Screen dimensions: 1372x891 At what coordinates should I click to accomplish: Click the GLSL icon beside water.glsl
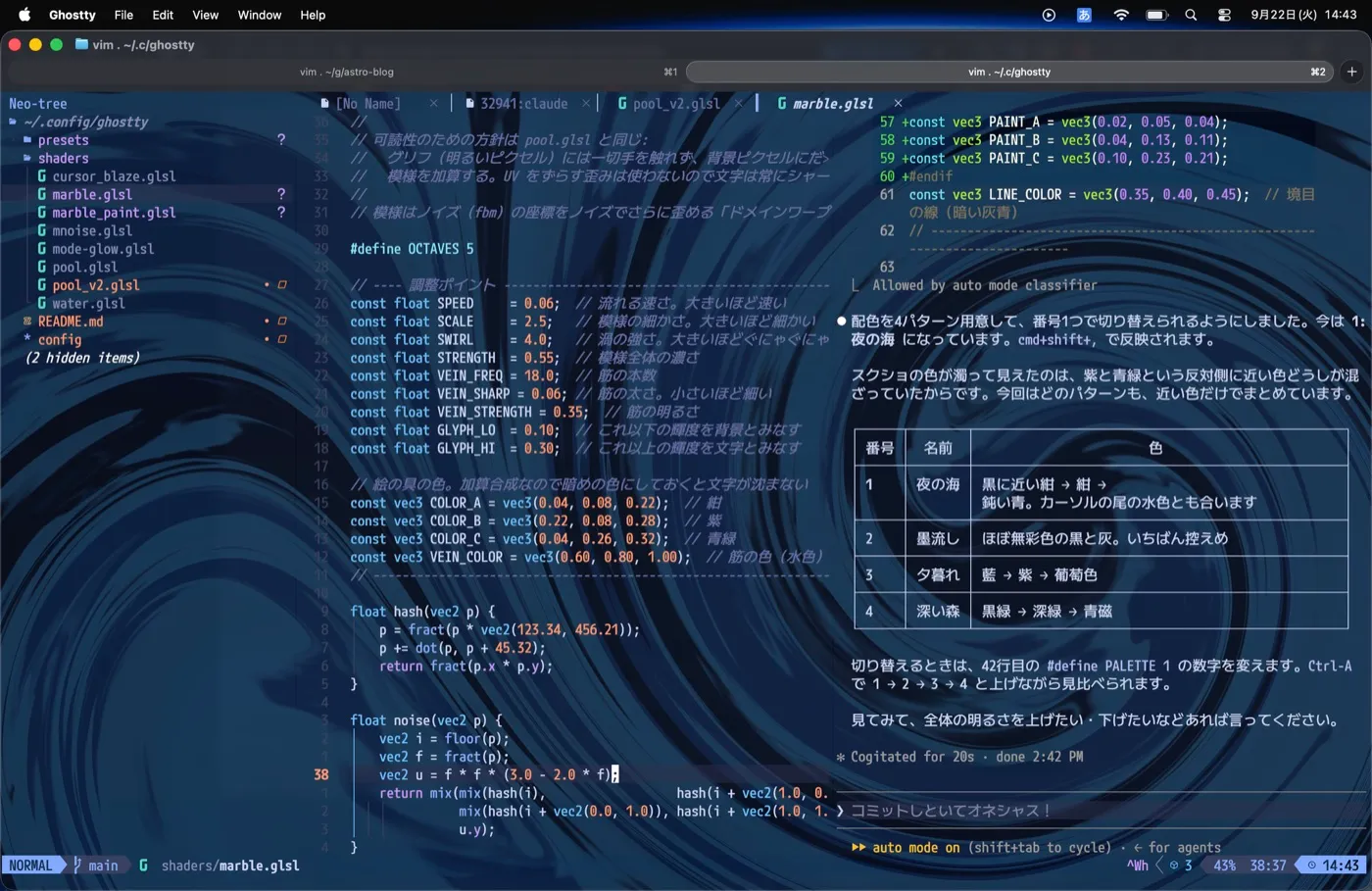(42, 303)
